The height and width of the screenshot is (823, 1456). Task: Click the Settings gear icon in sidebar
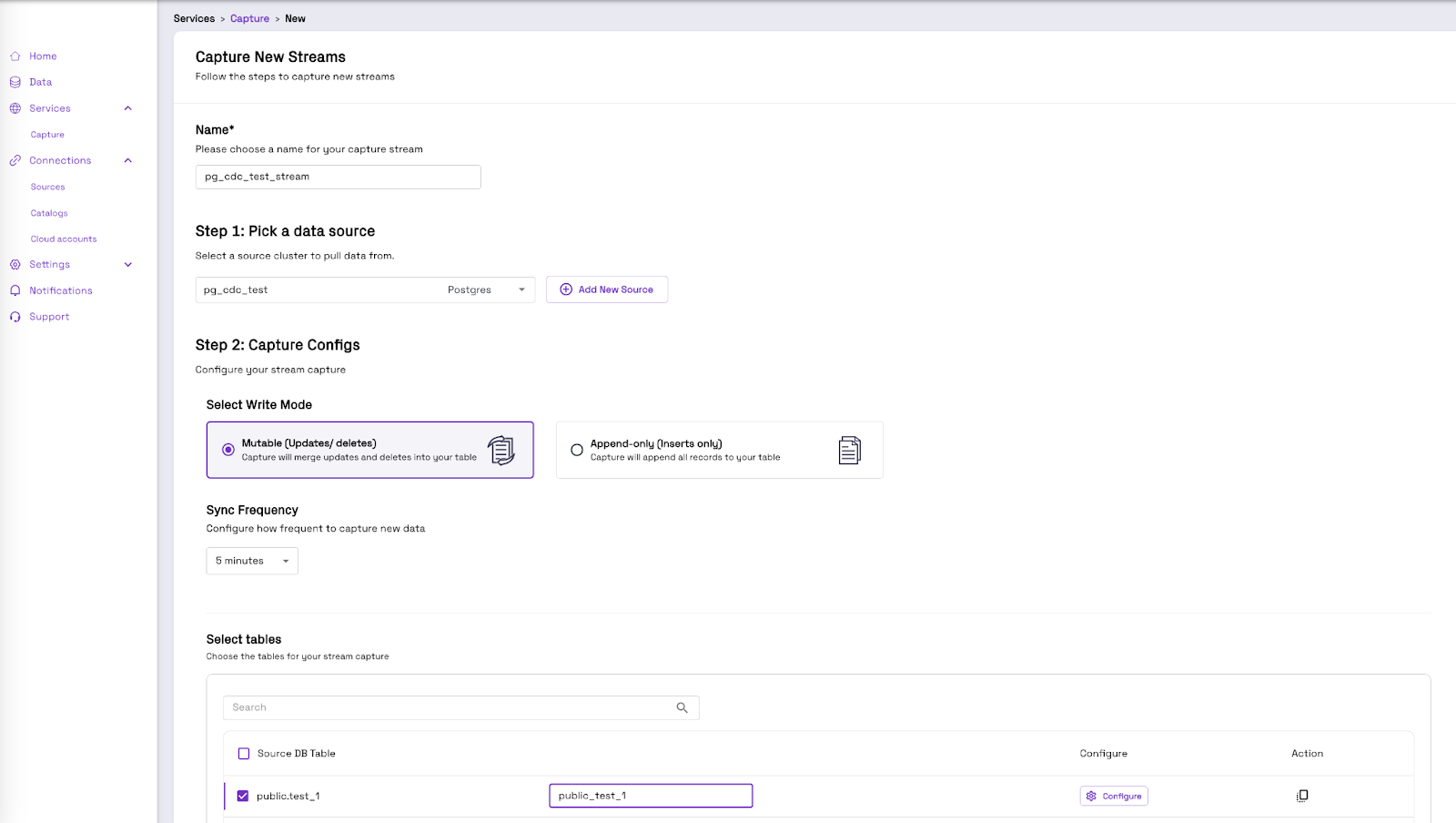click(15, 265)
